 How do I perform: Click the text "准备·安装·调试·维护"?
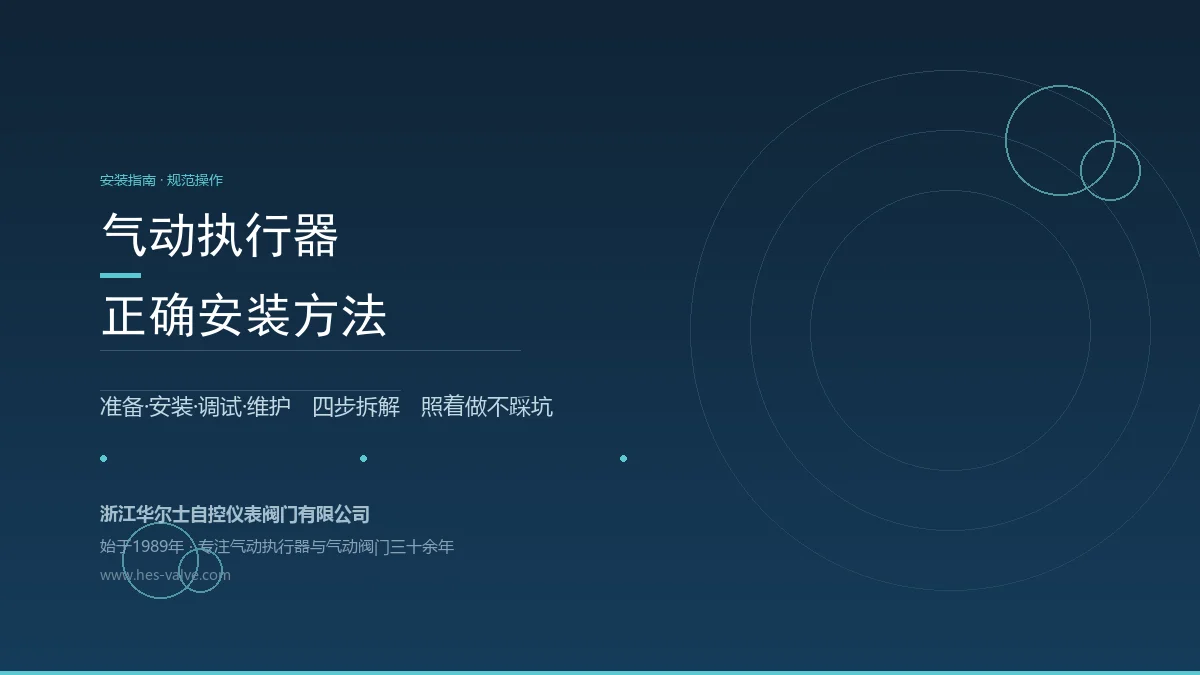195,407
